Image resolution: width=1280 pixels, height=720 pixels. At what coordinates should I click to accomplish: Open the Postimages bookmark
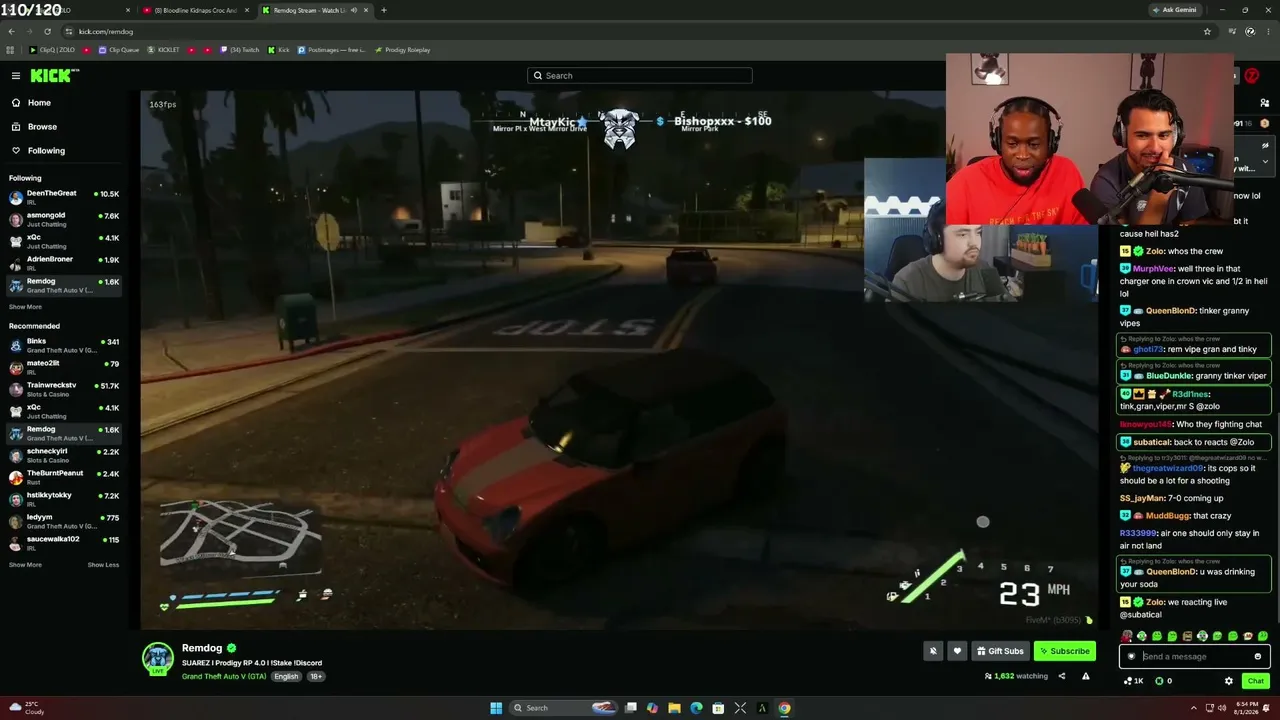click(332, 50)
